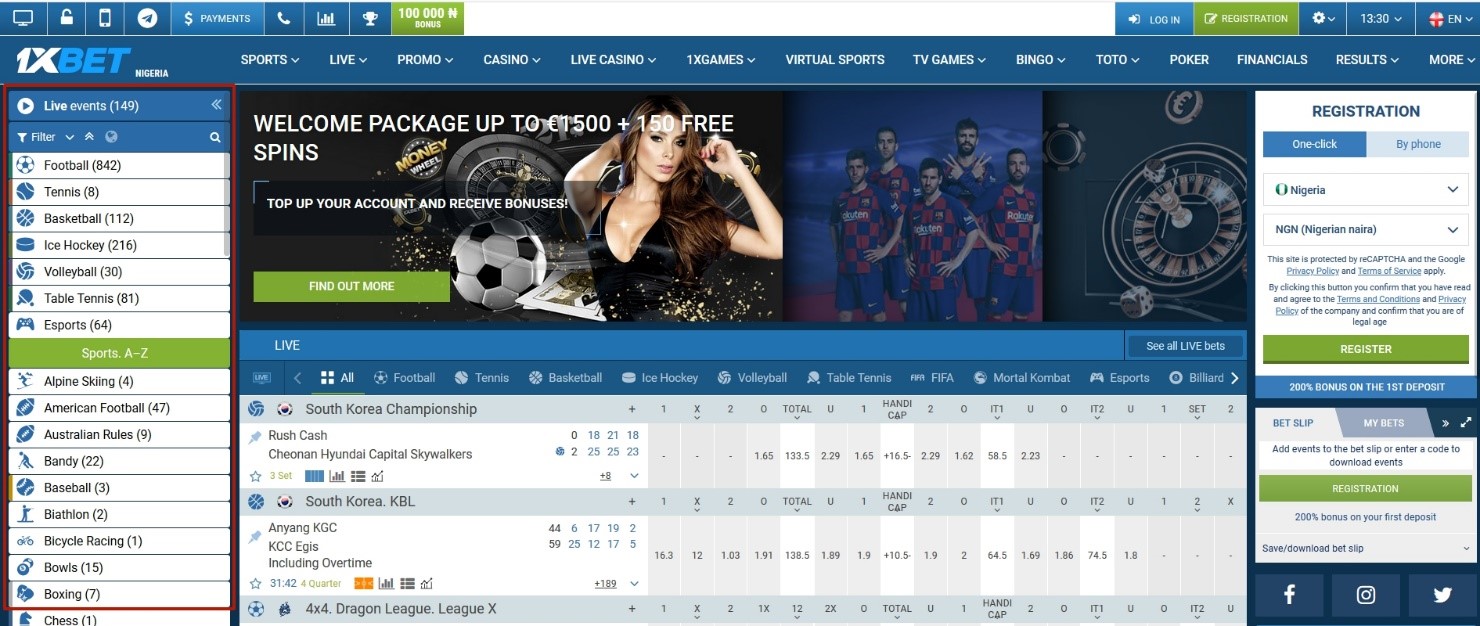Image resolution: width=1480 pixels, height=626 pixels.
Task: Select Esports (64) in sidebar
Action: click(120, 325)
